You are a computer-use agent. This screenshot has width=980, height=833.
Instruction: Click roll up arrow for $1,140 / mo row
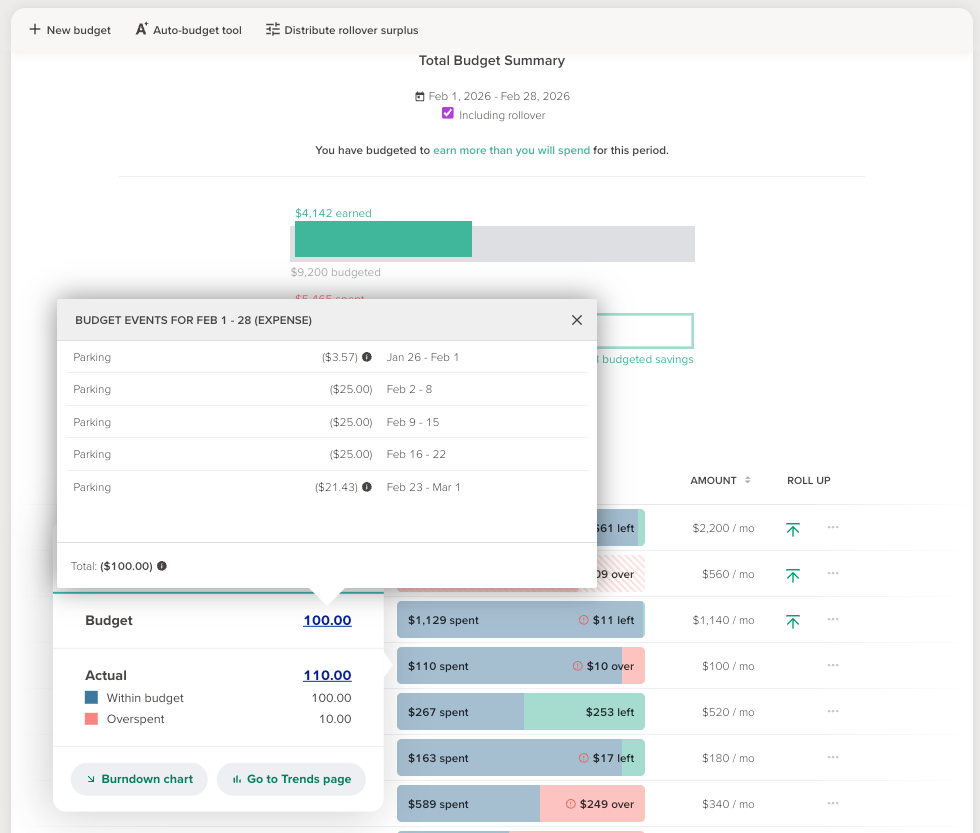[792, 621]
